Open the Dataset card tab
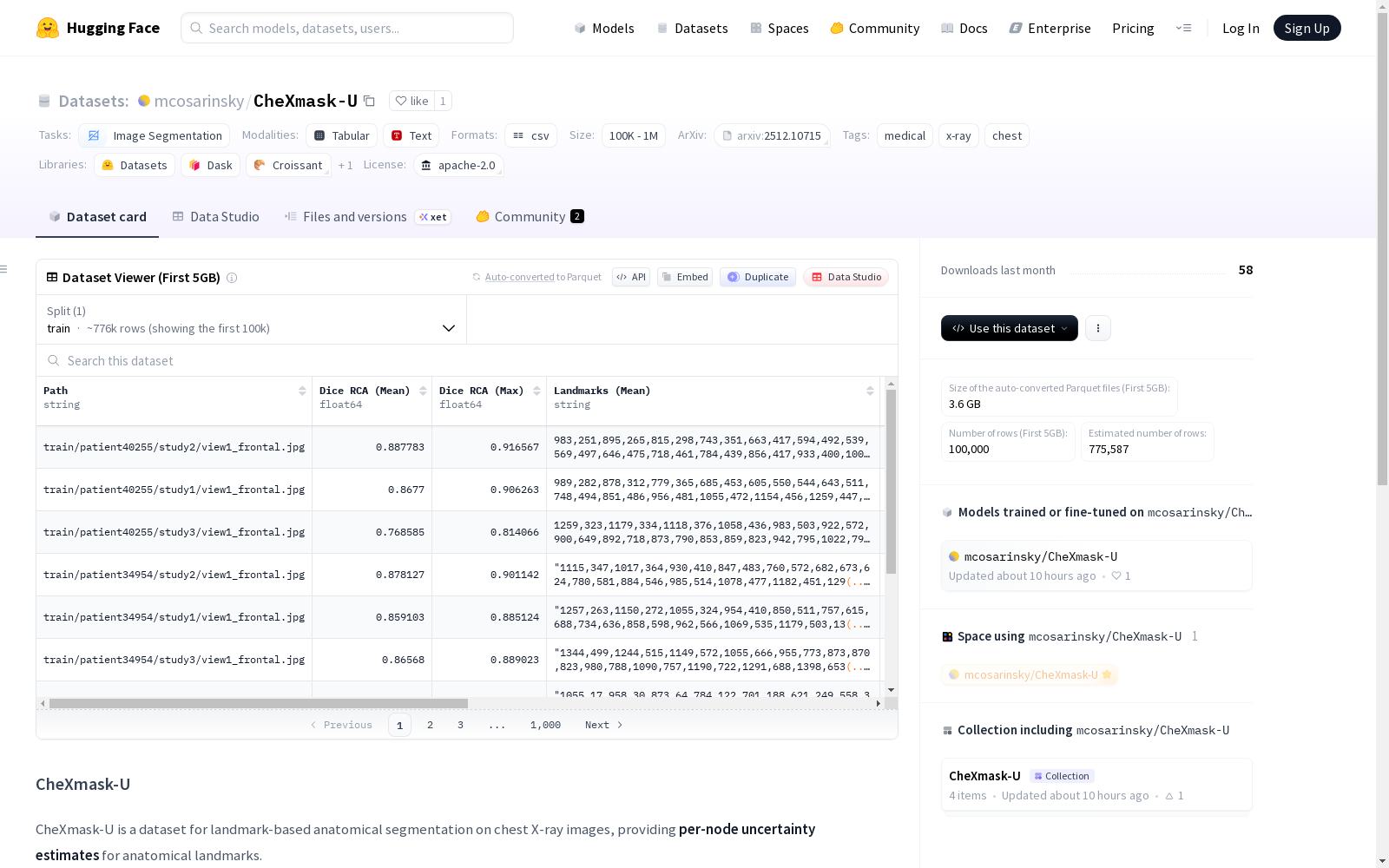1389x868 pixels. click(97, 217)
